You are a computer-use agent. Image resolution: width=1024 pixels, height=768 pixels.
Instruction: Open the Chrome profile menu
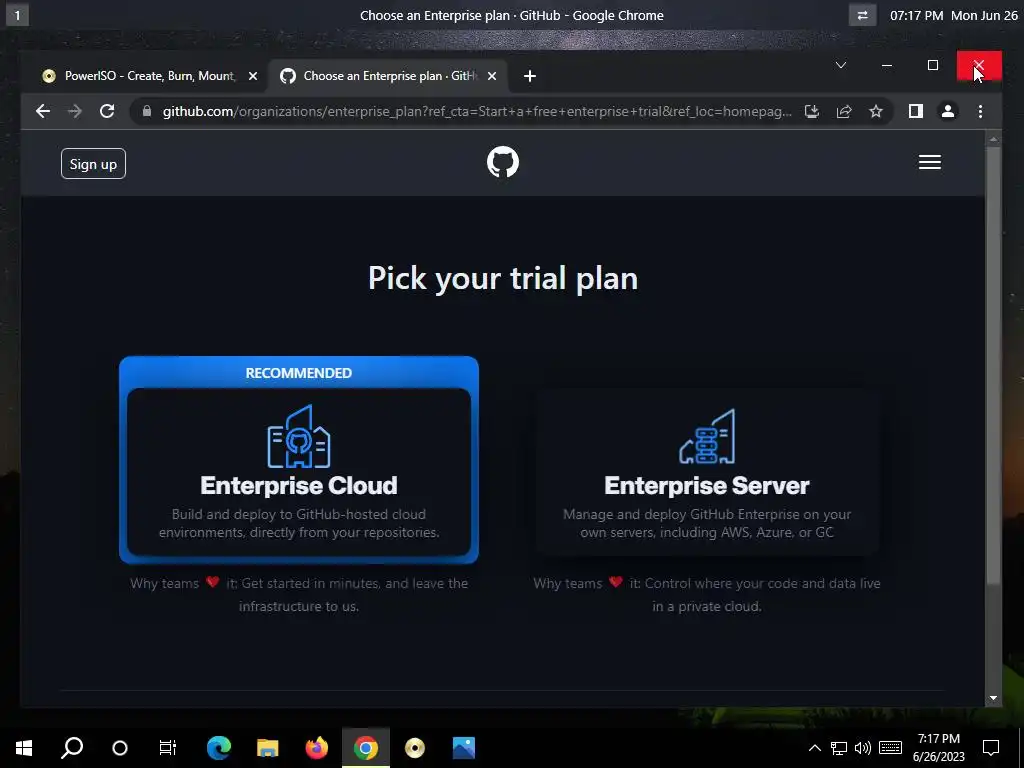[x=948, y=112]
